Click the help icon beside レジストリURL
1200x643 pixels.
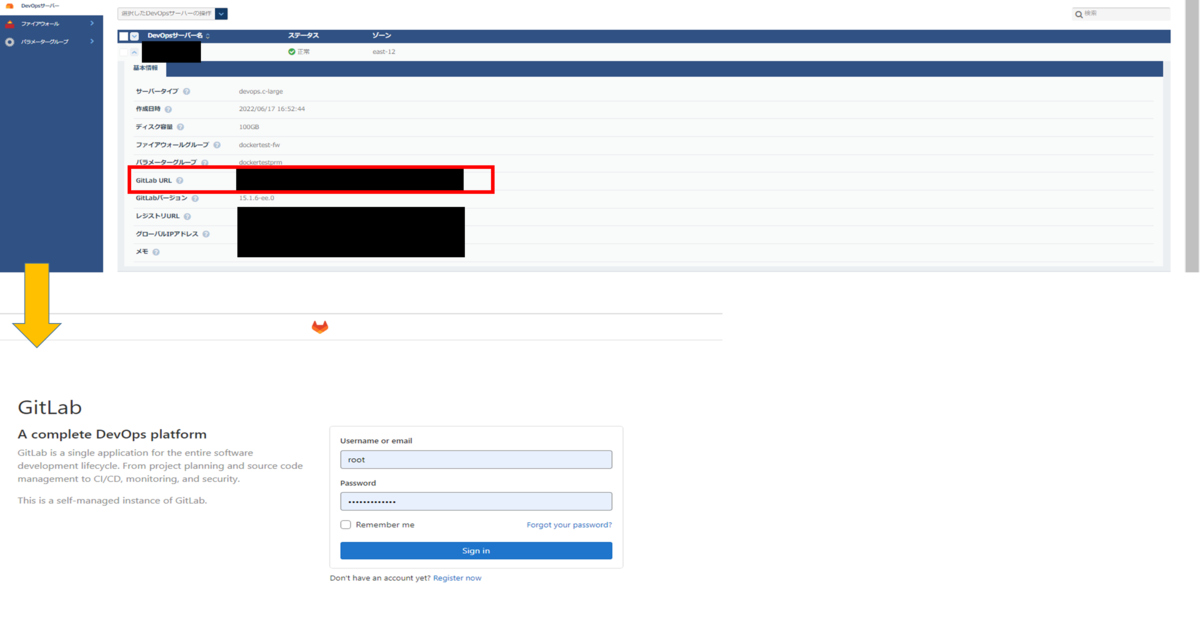(x=187, y=216)
